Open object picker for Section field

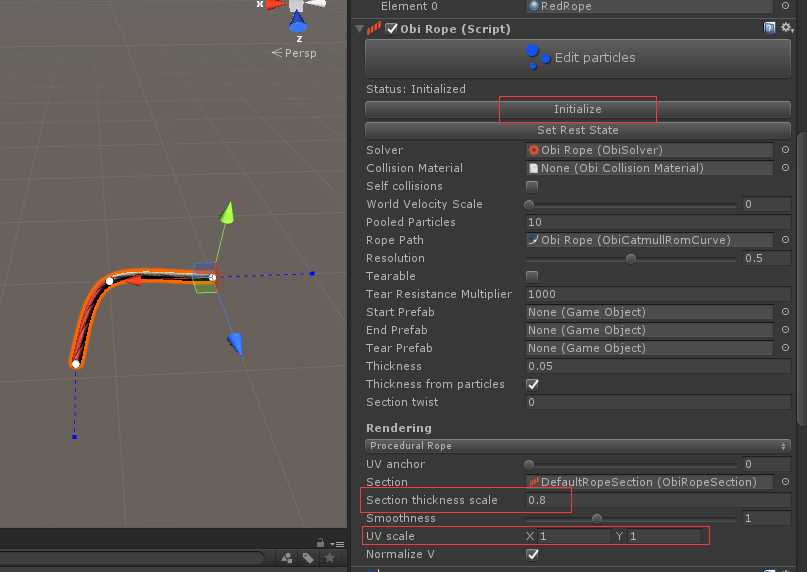point(785,481)
